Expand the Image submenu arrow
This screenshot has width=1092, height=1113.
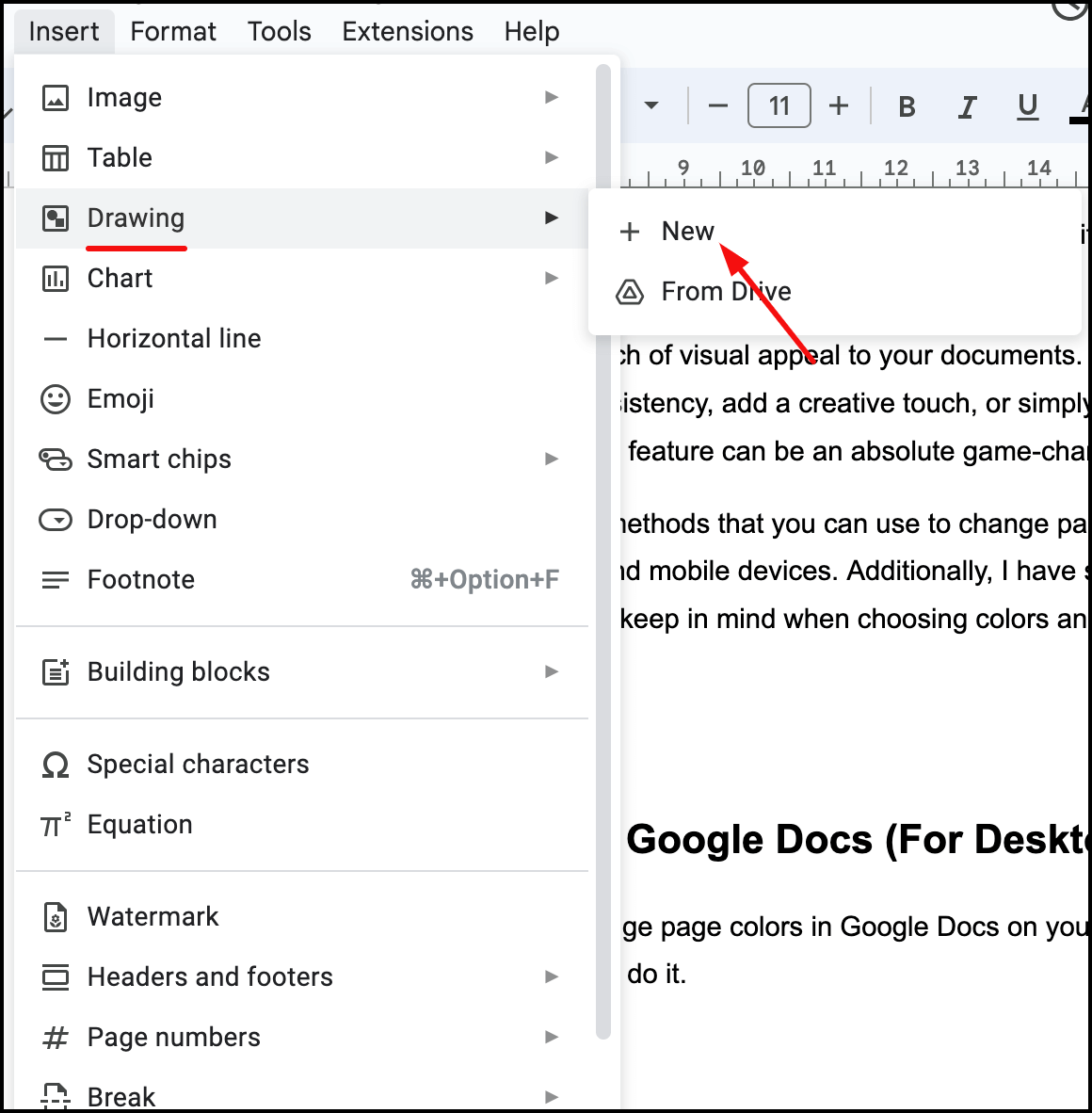(552, 97)
